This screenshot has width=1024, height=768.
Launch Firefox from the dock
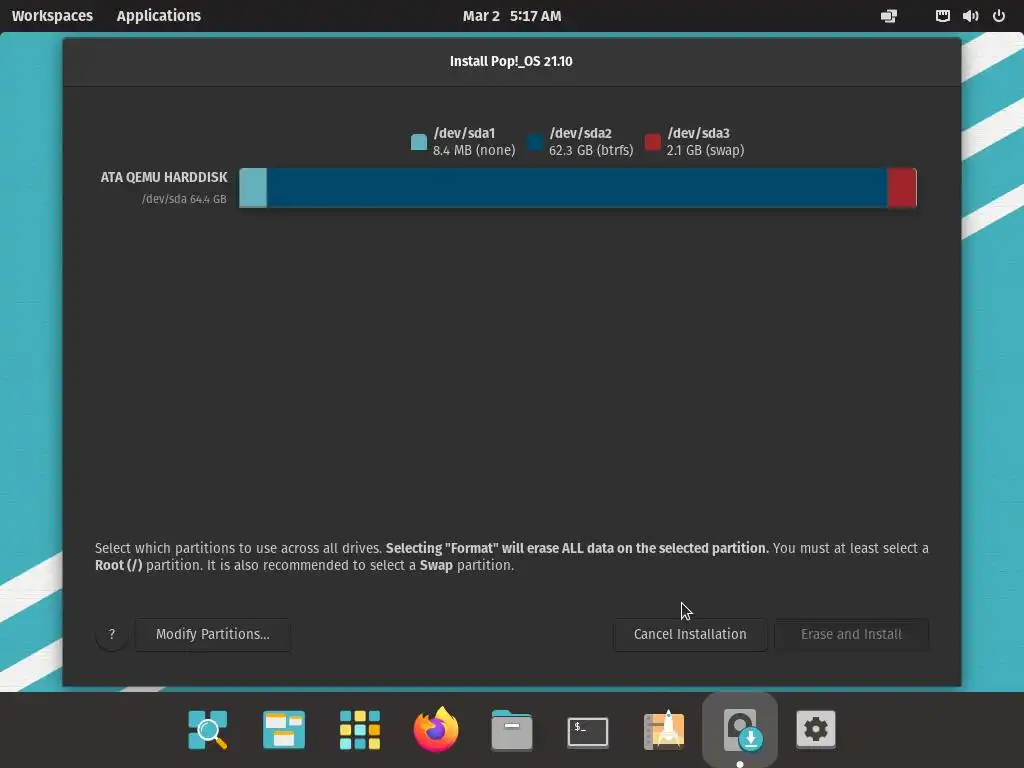[436, 729]
